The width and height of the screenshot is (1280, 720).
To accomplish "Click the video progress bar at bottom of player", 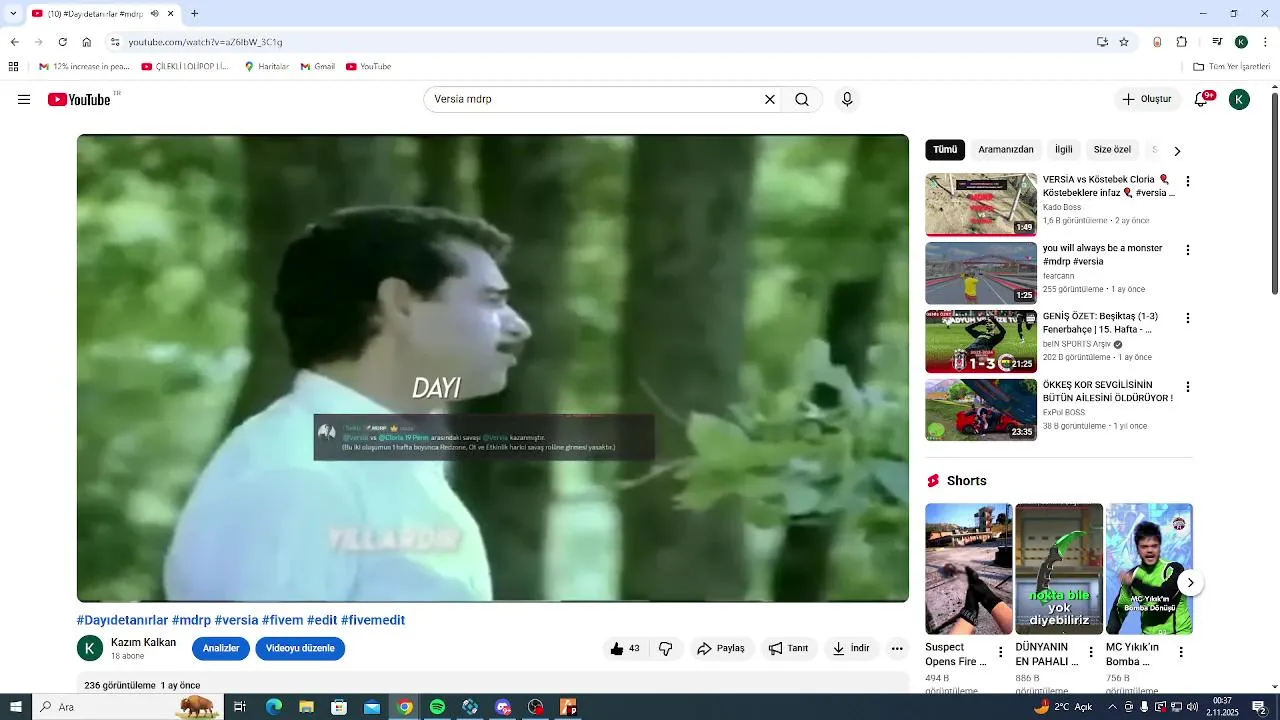I will point(493,600).
